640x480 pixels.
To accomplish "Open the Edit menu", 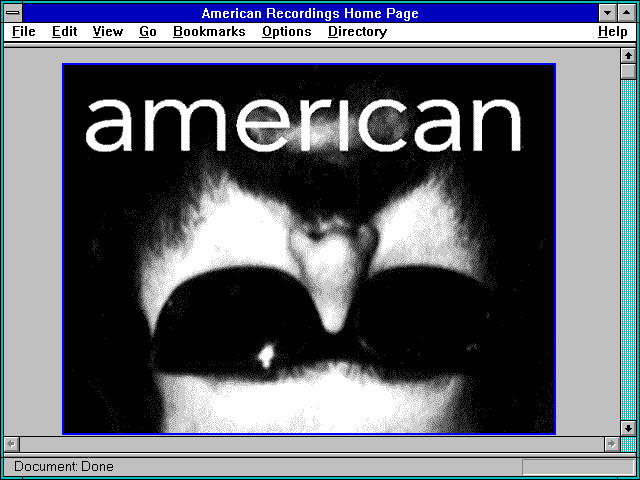I will pyautogui.click(x=64, y=32).
